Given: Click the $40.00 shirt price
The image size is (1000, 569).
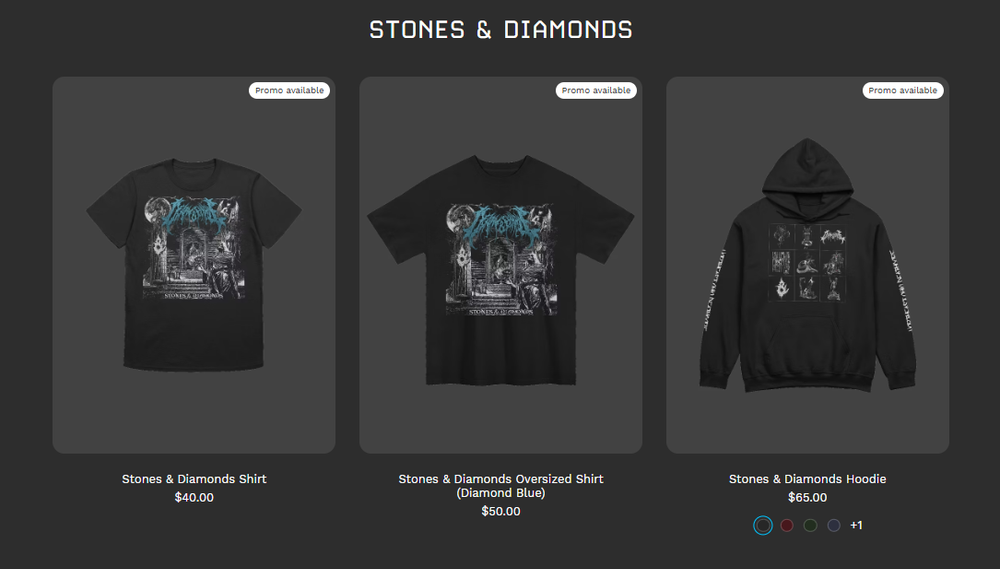Looking at the screenshot, I should 194,498.
